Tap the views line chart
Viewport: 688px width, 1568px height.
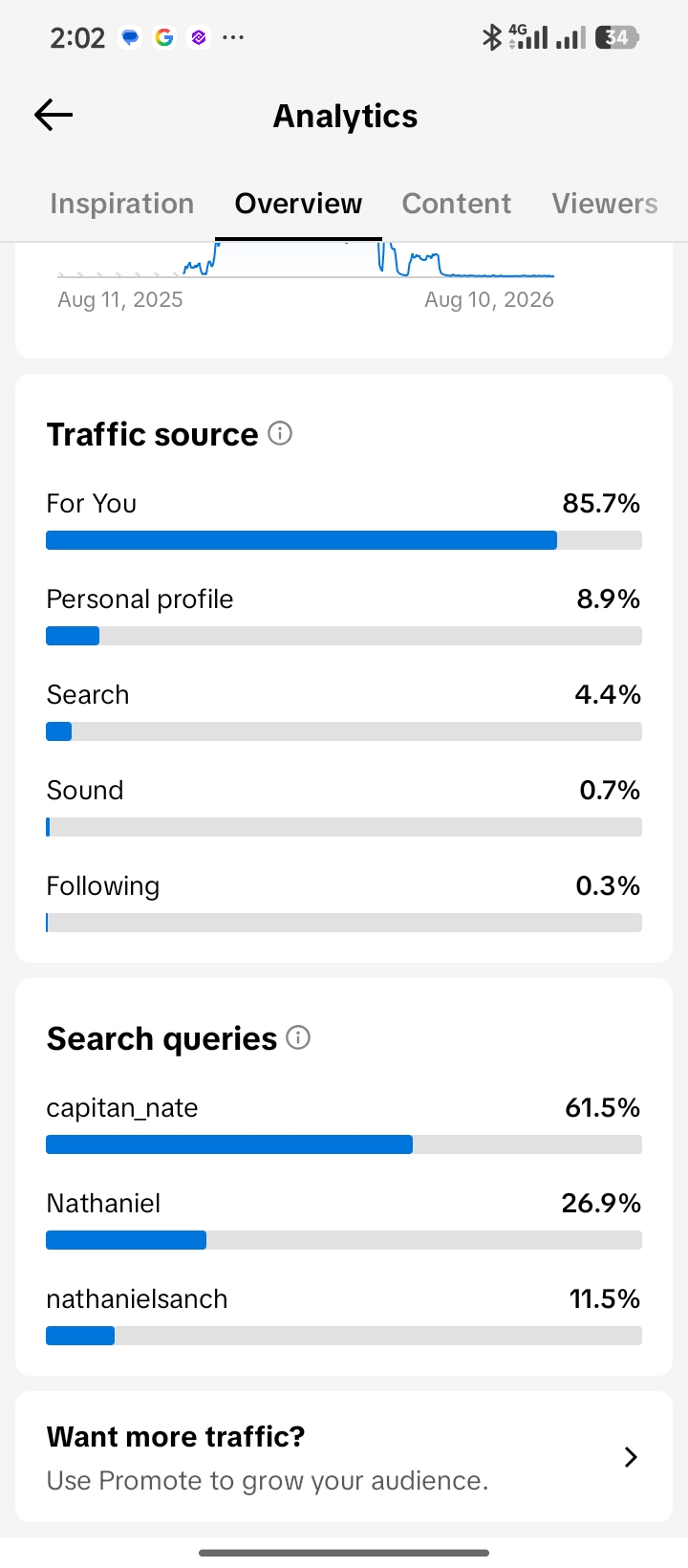[306, 260]
